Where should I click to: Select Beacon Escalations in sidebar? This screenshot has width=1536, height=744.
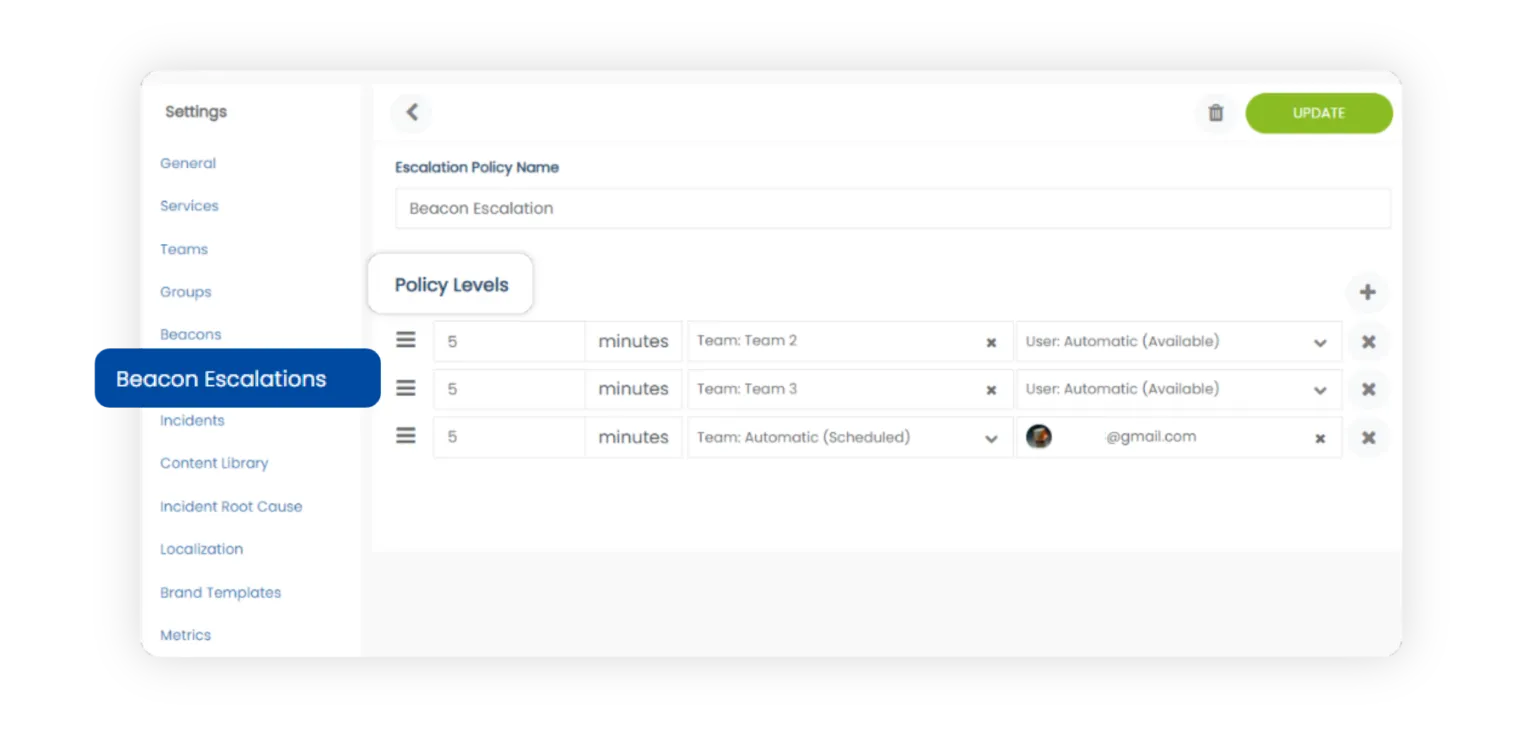(238, 378)
